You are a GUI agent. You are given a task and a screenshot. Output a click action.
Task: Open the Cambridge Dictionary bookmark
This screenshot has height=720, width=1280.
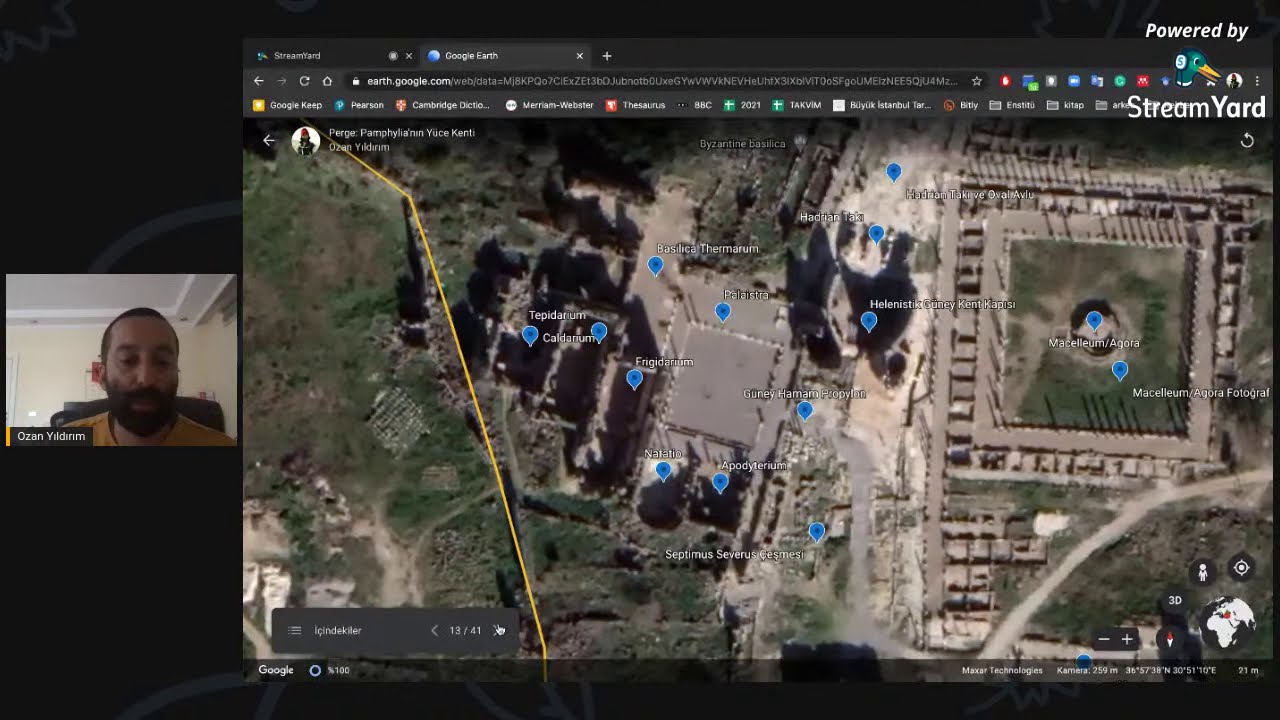click(x=443, y=105)
